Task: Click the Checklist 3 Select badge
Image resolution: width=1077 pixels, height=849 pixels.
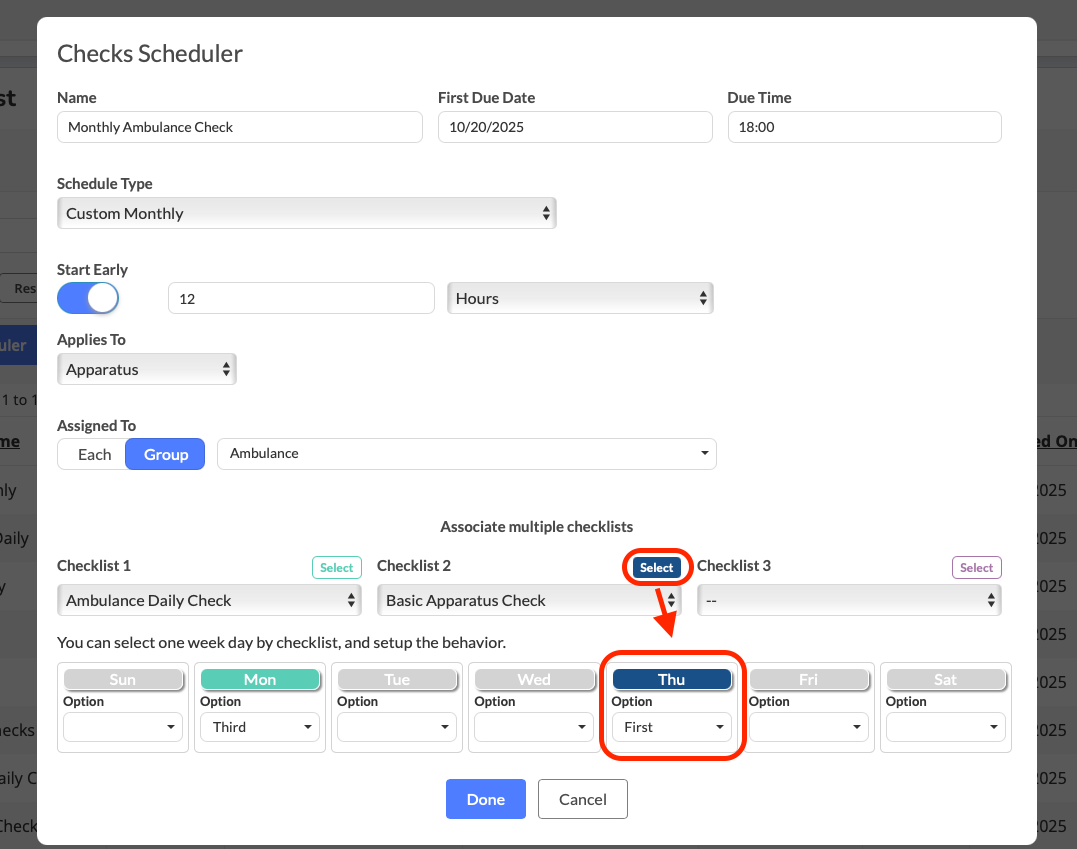Action: (976, 567)
